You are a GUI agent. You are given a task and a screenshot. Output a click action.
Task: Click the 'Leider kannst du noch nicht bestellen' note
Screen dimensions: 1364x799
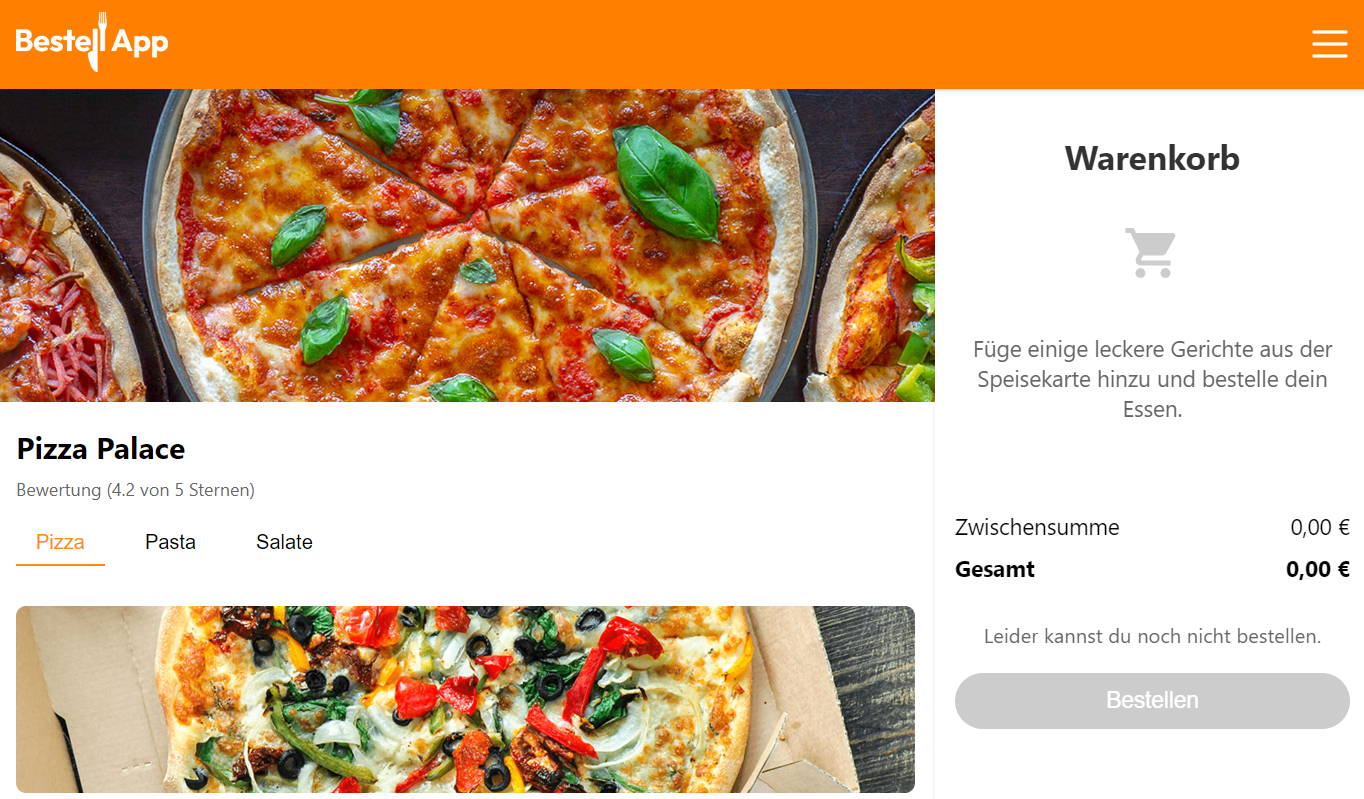tap(1152, 636)
